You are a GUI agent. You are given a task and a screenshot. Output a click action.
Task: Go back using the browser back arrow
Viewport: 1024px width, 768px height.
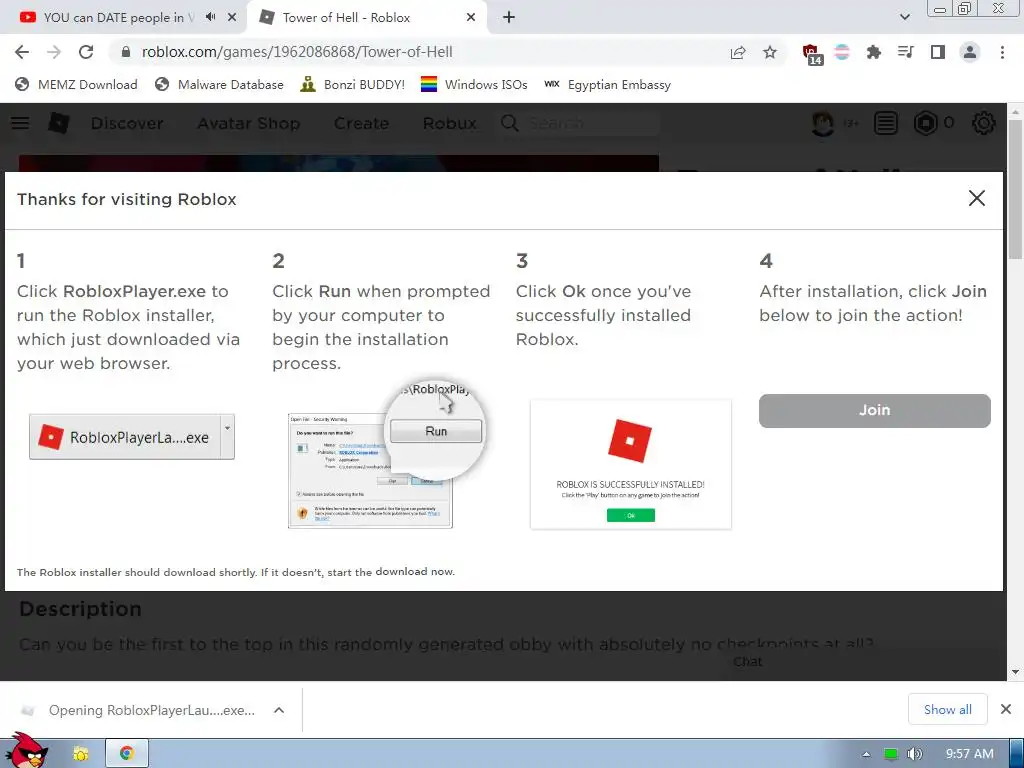[22, 52]
